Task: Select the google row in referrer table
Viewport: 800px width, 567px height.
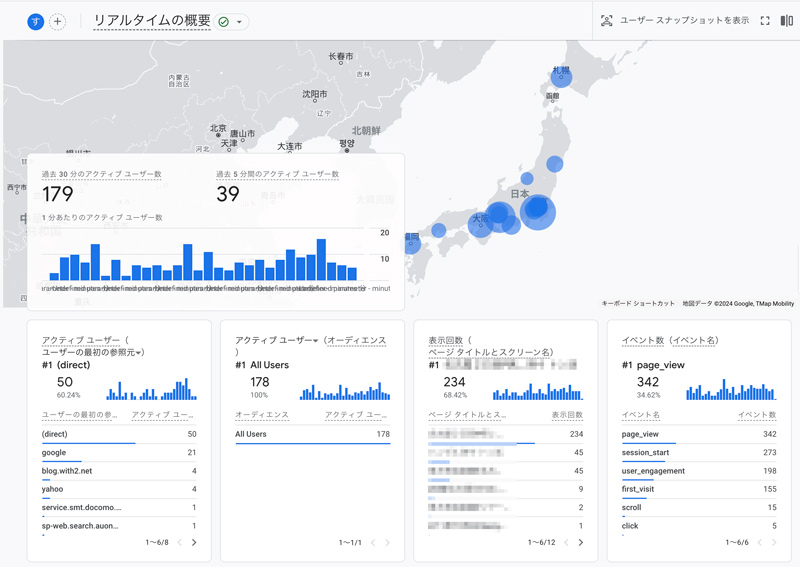Action: [119, 453]
